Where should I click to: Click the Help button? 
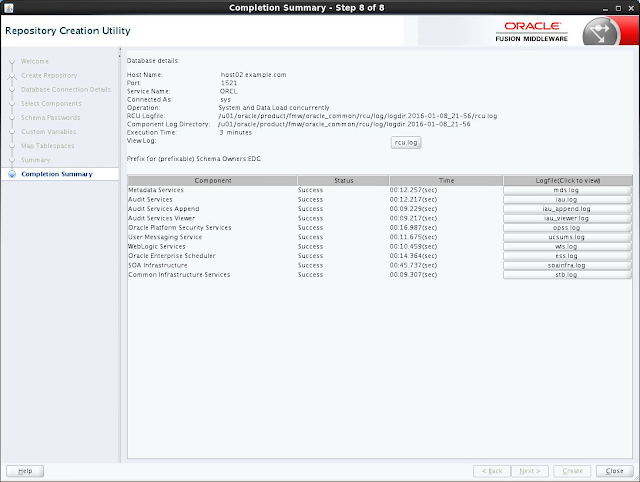pos(25,471)
